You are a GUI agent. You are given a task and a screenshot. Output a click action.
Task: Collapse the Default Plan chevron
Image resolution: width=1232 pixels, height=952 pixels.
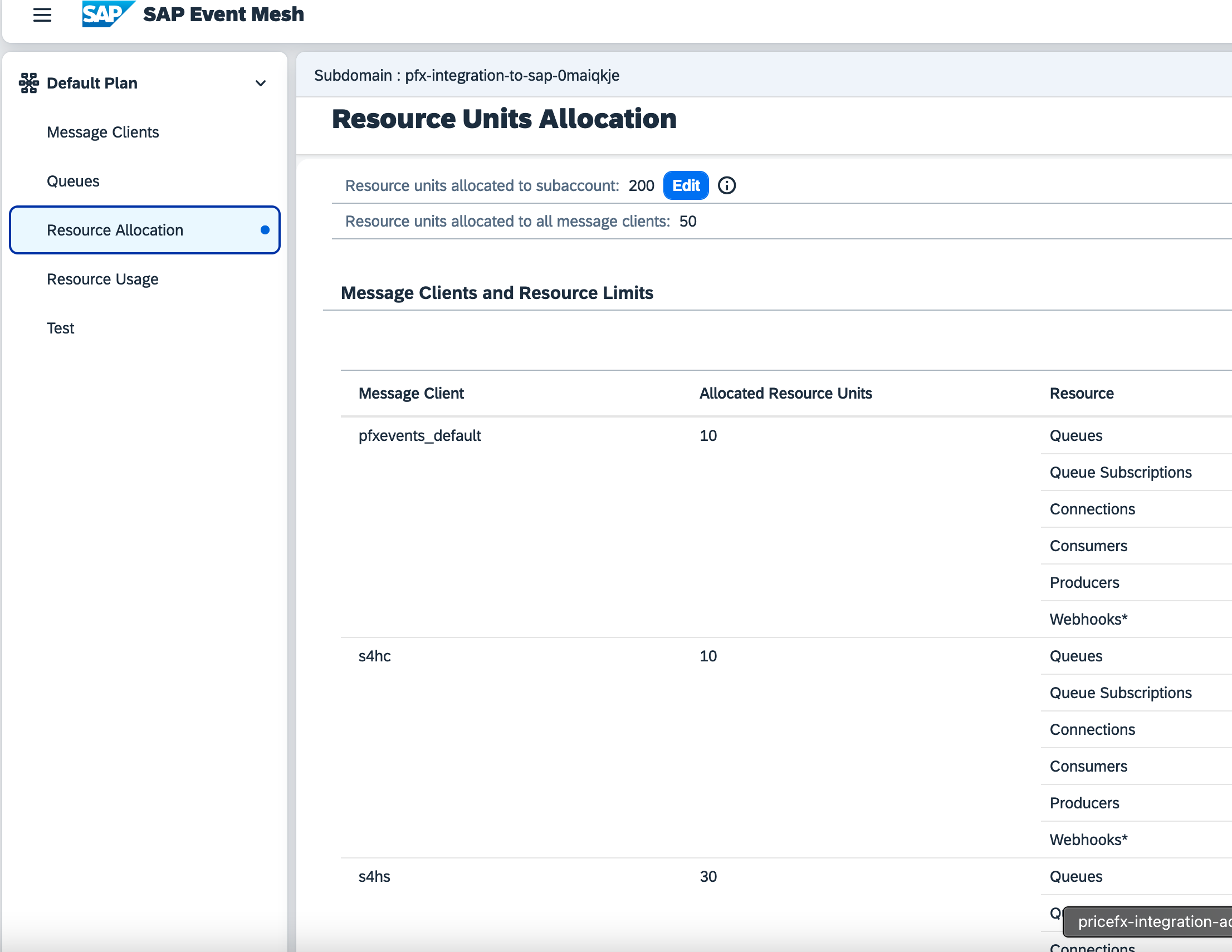[x=260, y=84]
